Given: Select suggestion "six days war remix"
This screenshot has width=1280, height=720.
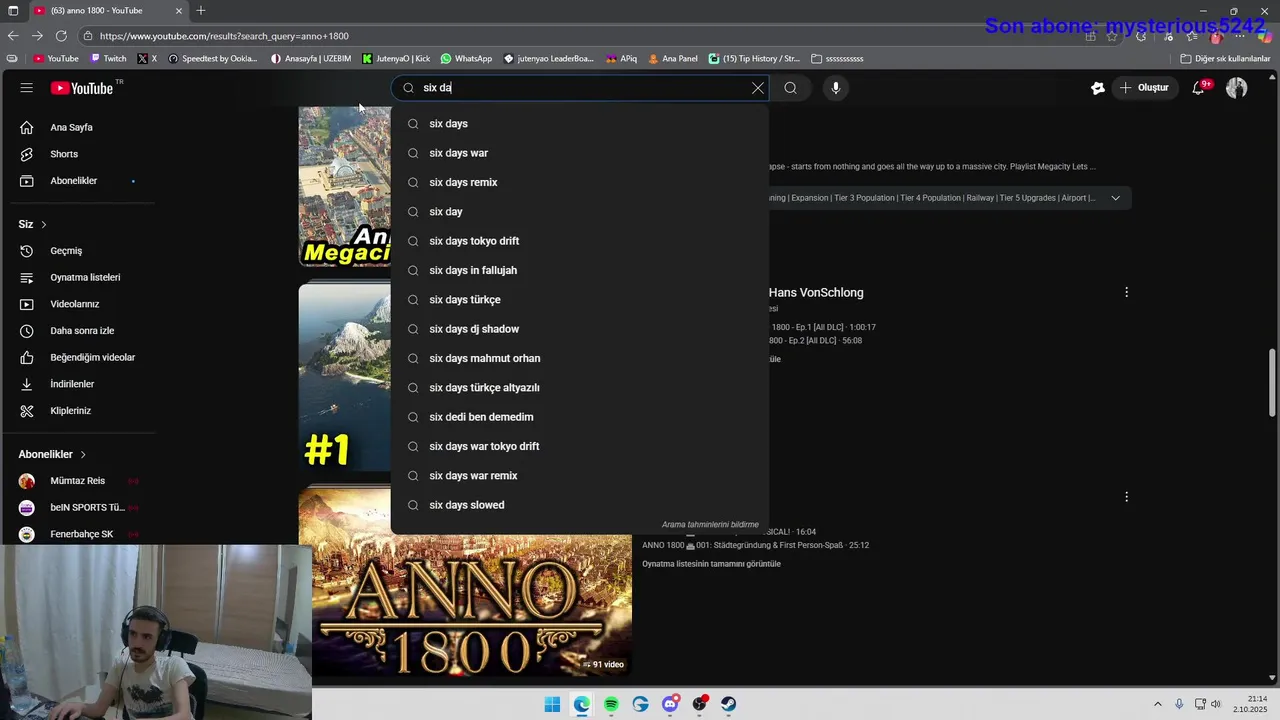Looking at the screenshot, I should point(580,476).
